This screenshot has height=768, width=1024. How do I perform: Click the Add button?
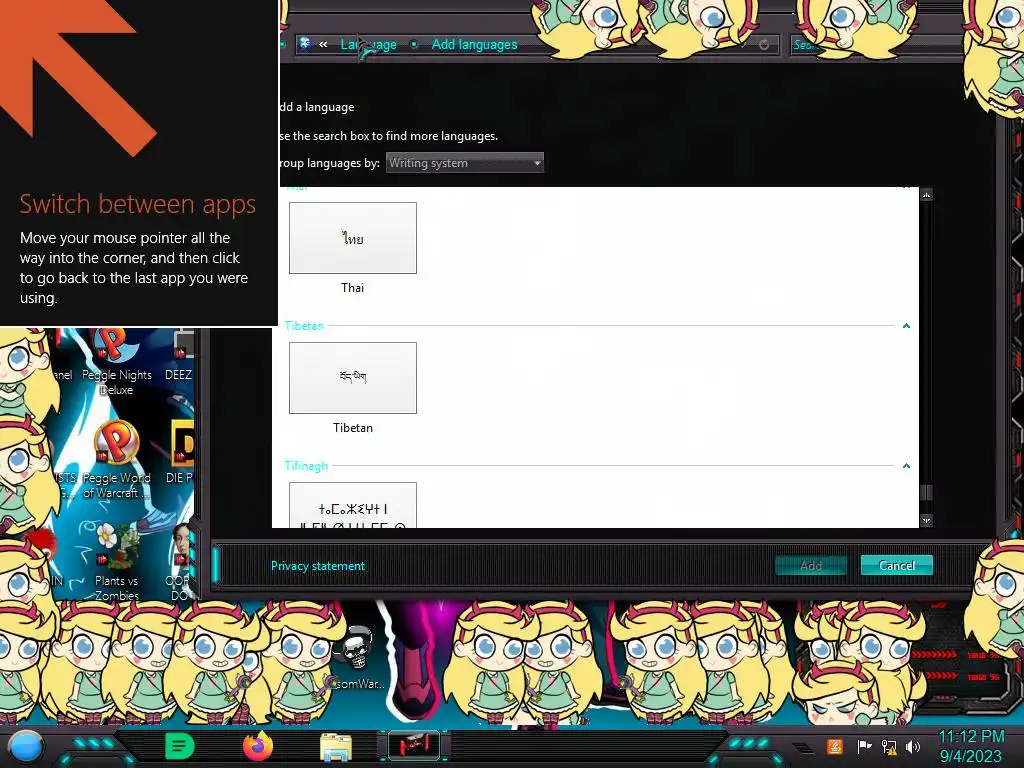[811, 566]
